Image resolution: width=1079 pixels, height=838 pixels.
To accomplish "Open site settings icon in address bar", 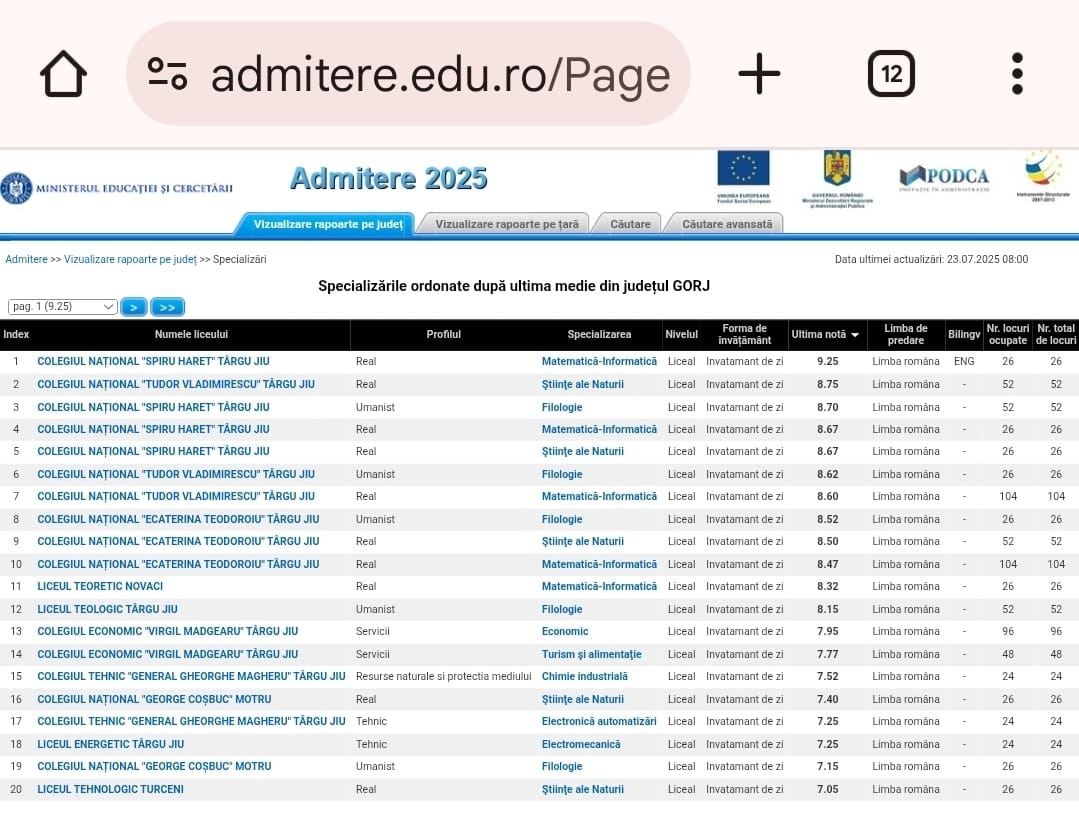I will (x=167, y=74).
